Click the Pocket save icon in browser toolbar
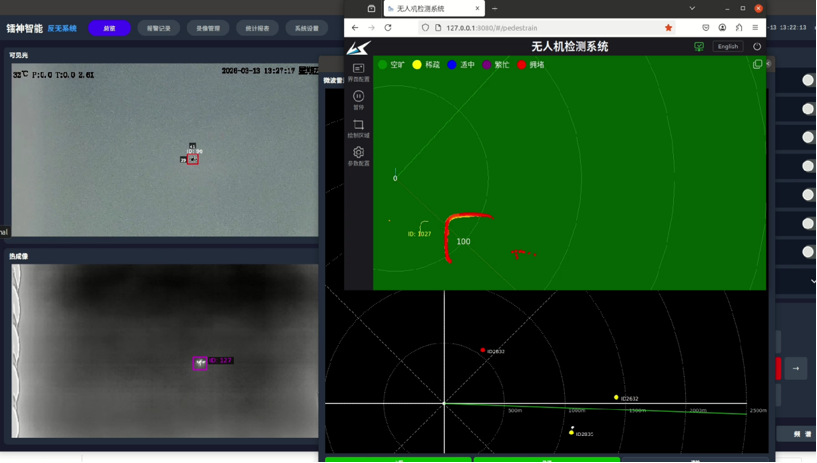The width and height of the screenshot is (817, 463). (x=705, y=28)
